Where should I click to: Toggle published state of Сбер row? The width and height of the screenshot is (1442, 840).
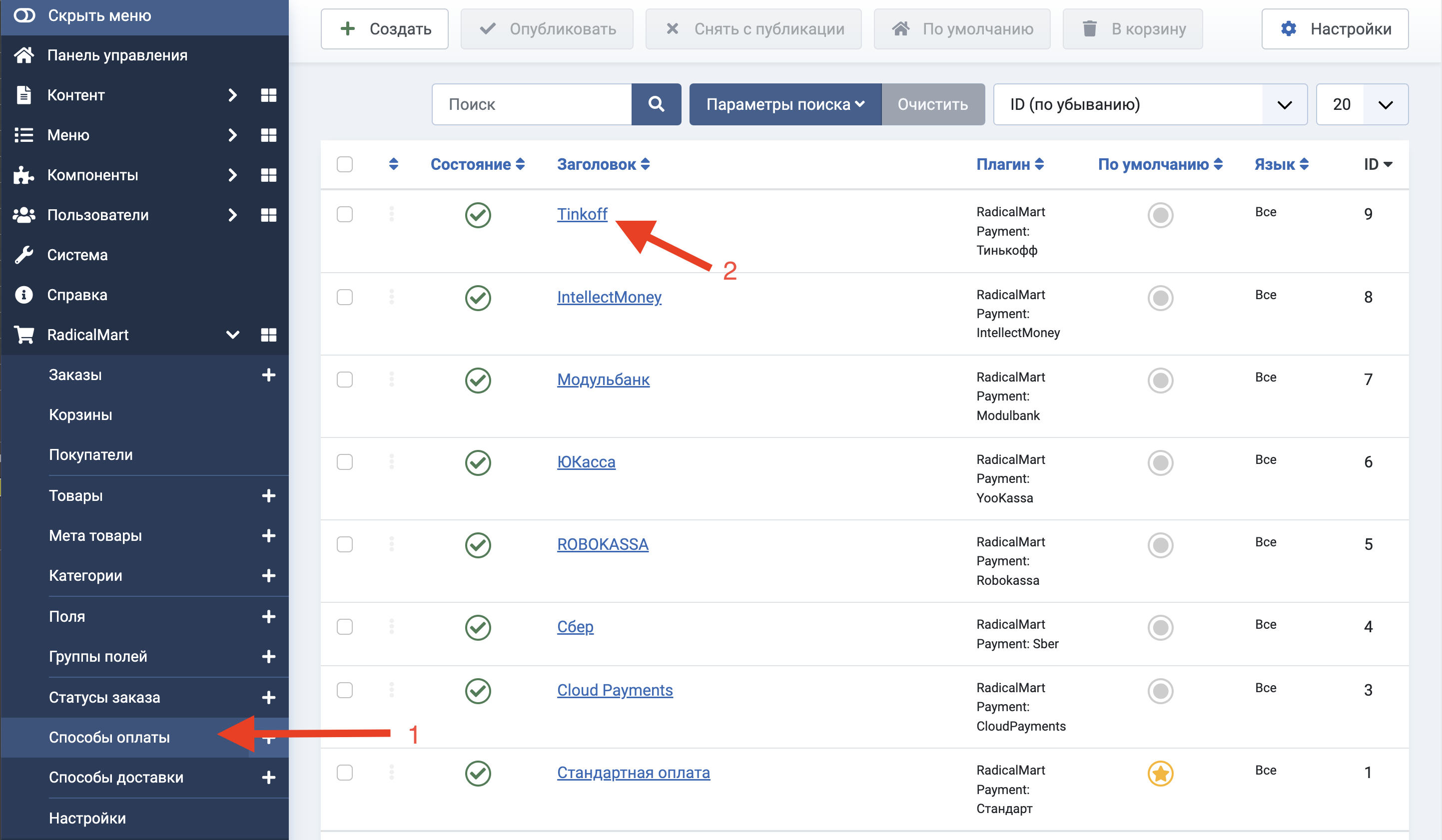[x=478, y=627]
